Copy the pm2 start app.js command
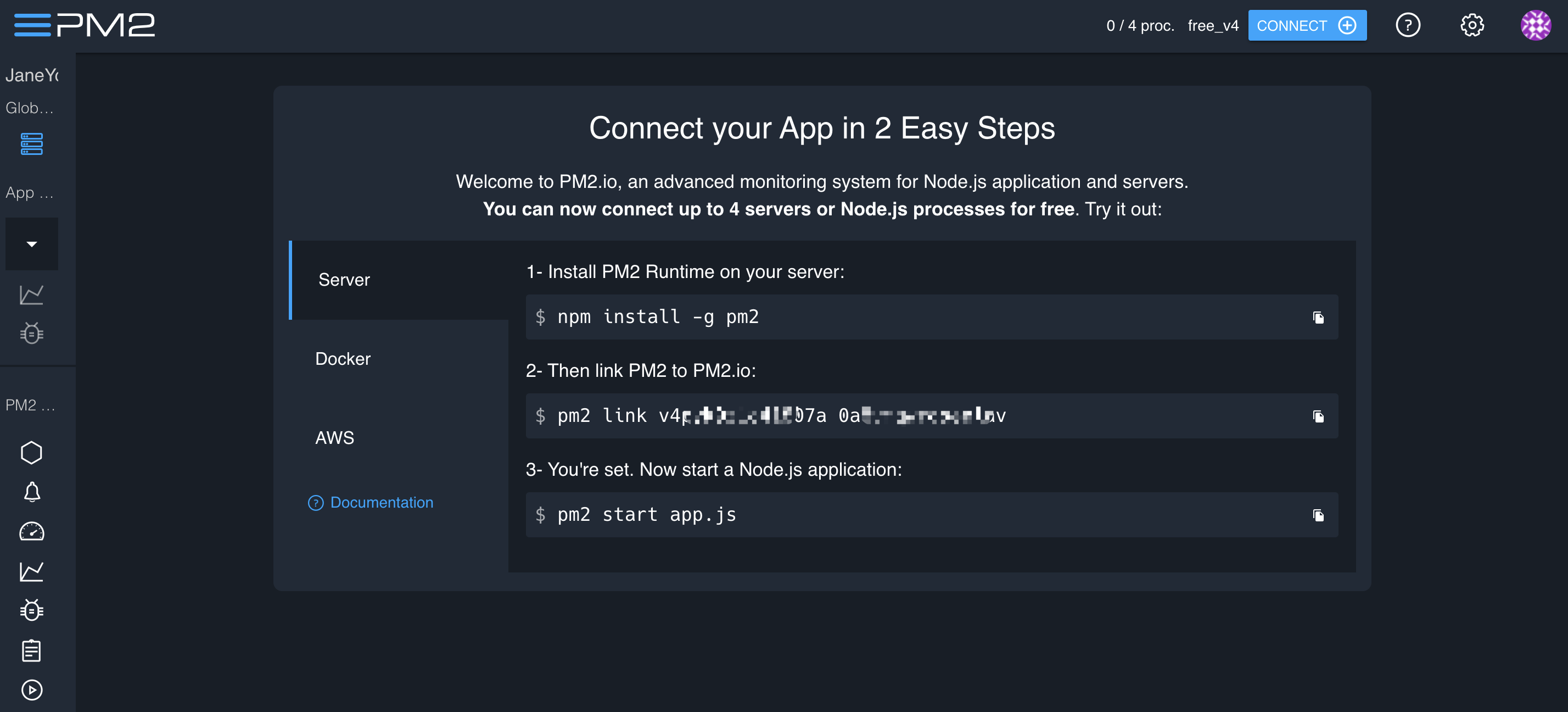Viewport: 1568px width, 712px height. pyautogui.click(x=1318, y=515)
